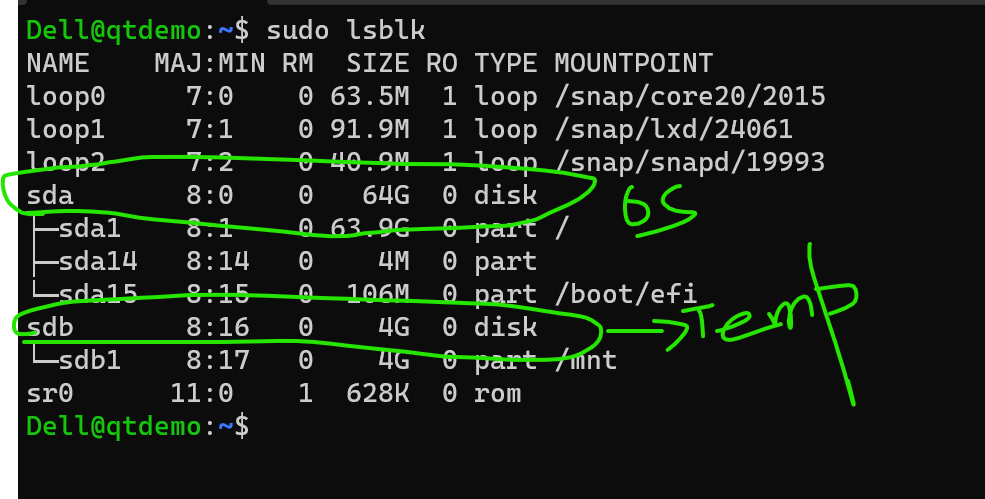Click the 8:17 device number

pos(218,360)
